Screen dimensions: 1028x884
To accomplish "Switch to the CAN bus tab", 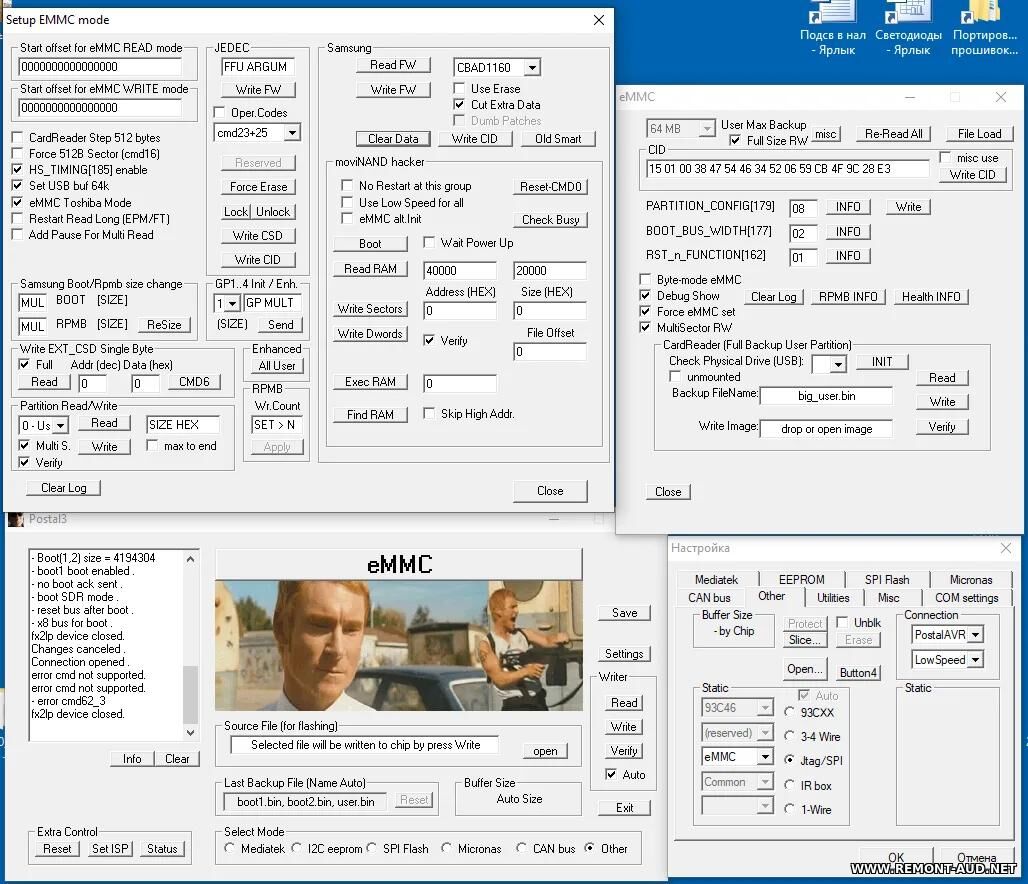I will pyautogui.click(x=709, y=597).
